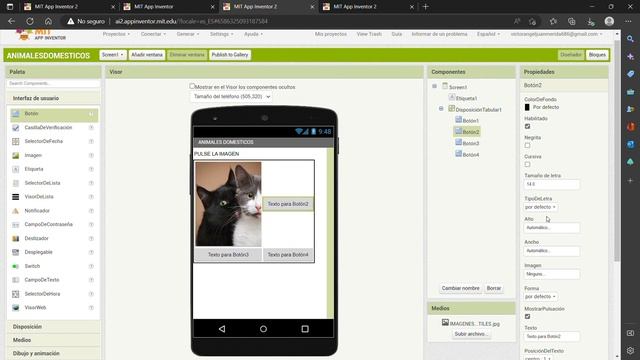The height and width of the screenshot is (360, 640).
Task: Click the Publish to Gallery button
Action: click(x=230, y=55)
